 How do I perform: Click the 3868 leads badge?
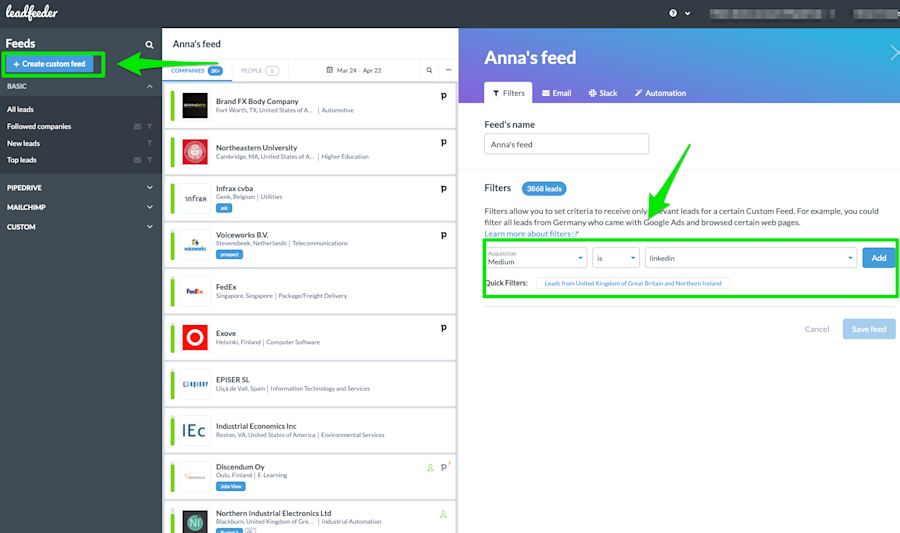point(544,189)
